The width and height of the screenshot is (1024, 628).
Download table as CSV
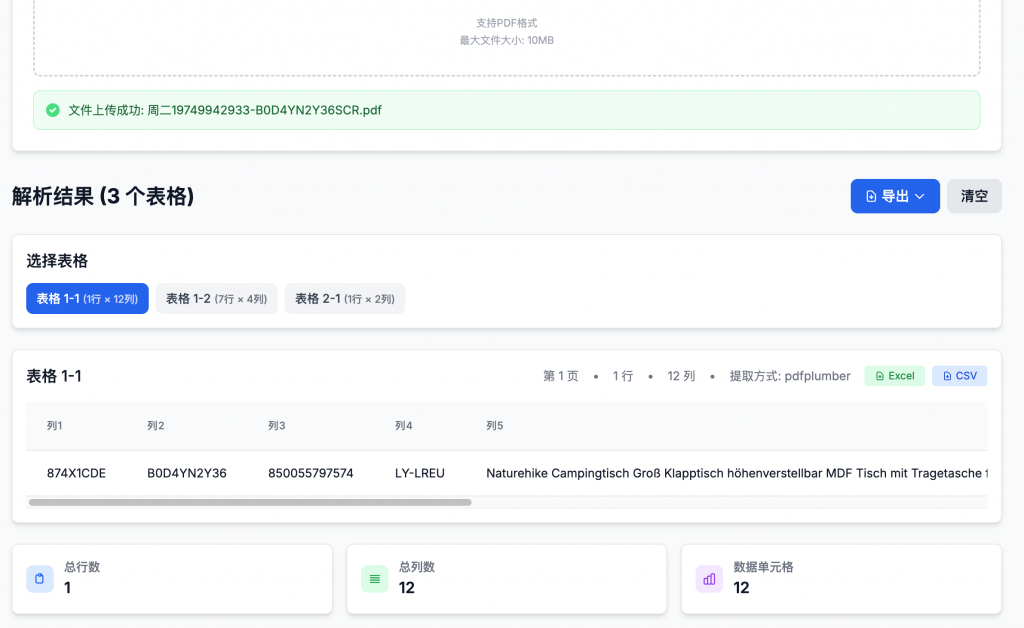click(959, 376)
